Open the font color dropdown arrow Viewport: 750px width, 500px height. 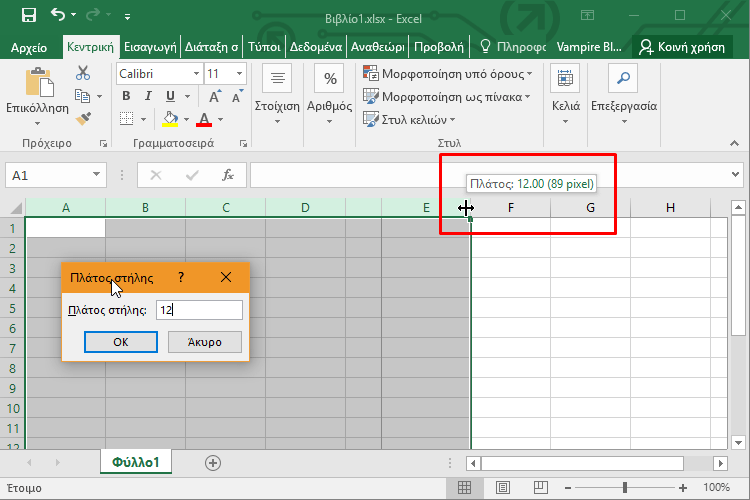pyautogui.click(x=221, y=119)
